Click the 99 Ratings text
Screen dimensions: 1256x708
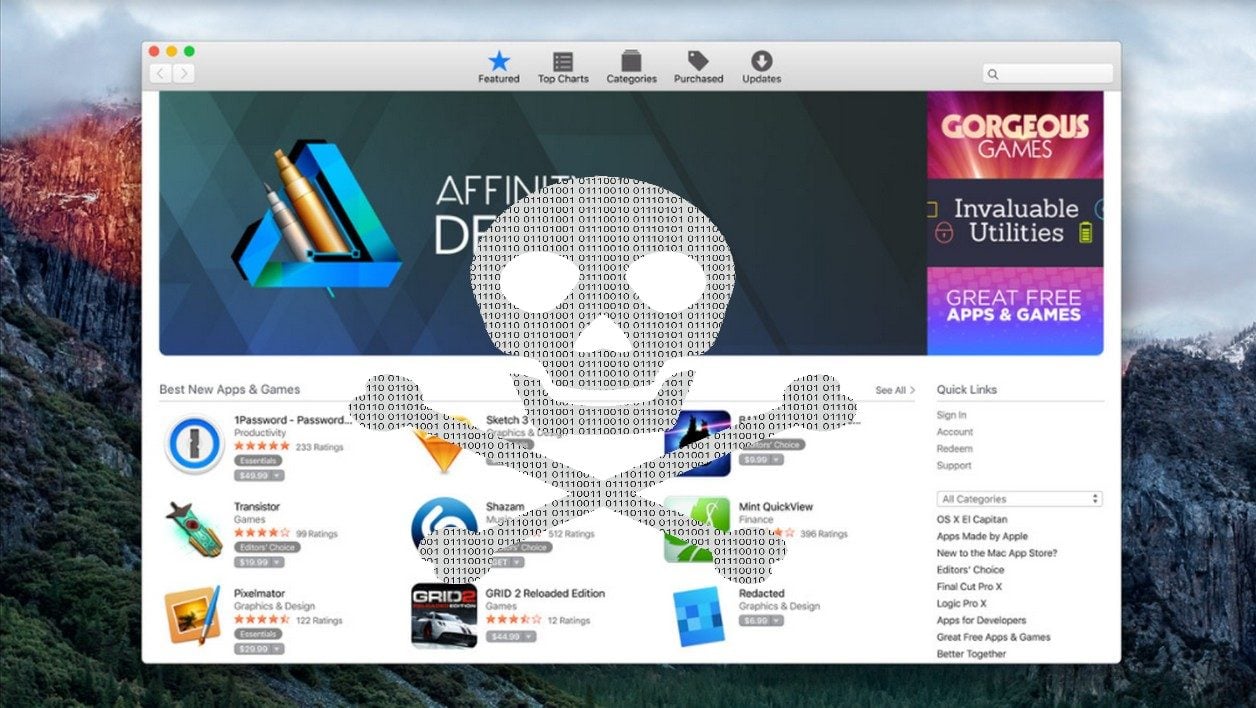(315, 534)
